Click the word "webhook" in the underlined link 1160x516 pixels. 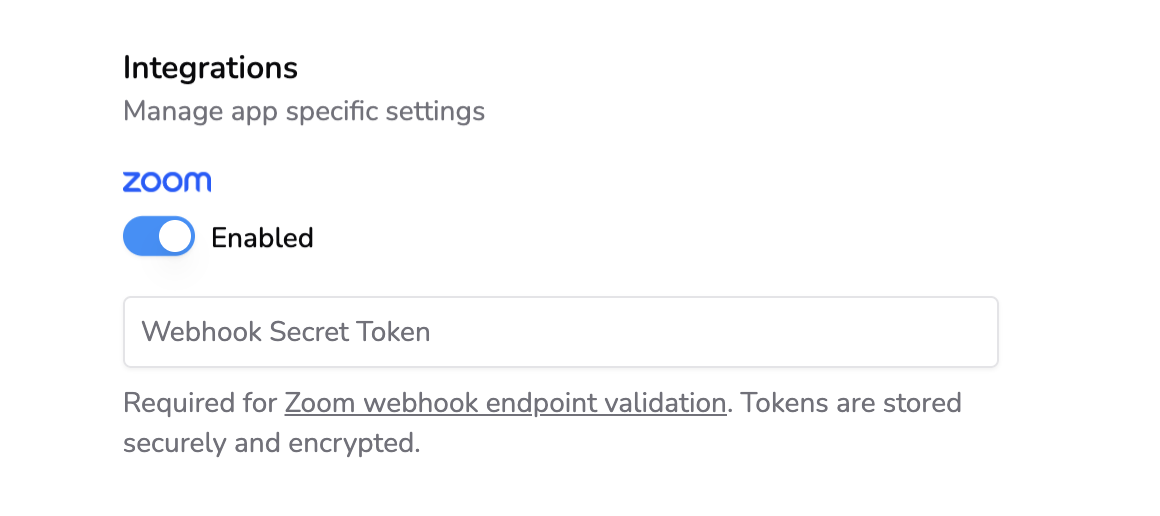coord(416,403)
